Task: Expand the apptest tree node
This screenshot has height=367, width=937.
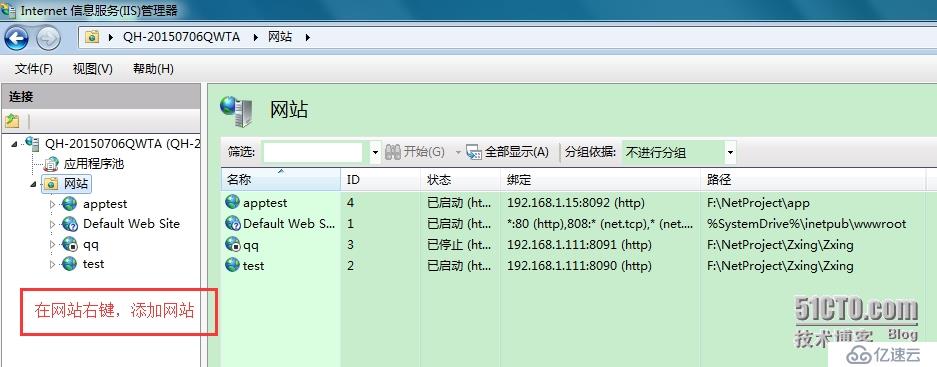Action: coord(53,204)
